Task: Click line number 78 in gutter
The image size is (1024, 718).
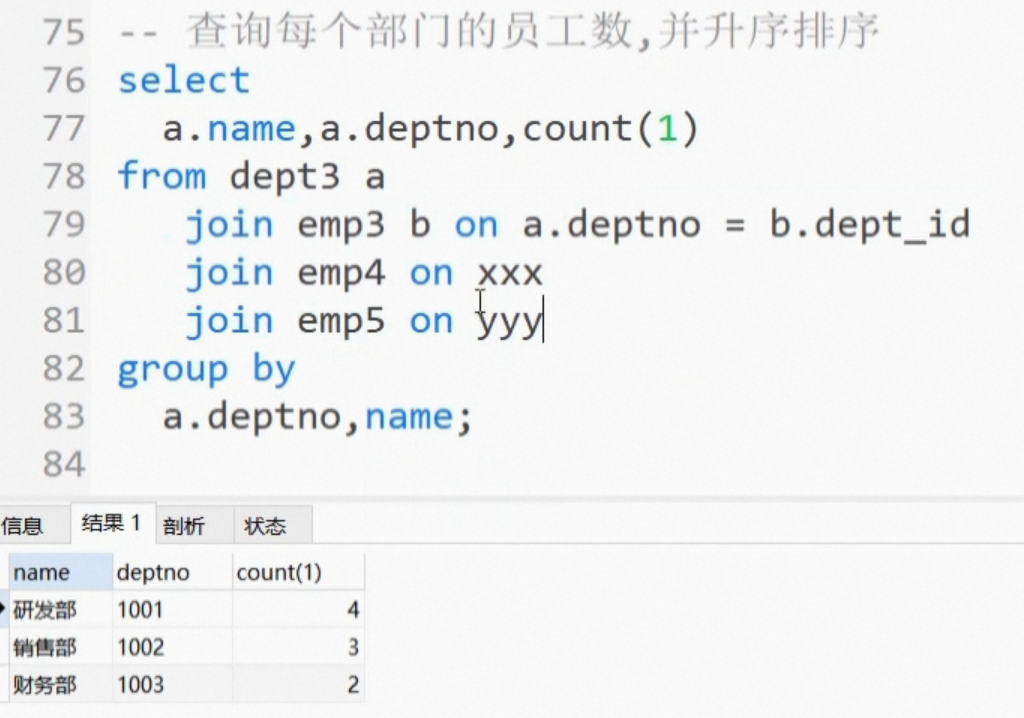Action: (64, 176)
